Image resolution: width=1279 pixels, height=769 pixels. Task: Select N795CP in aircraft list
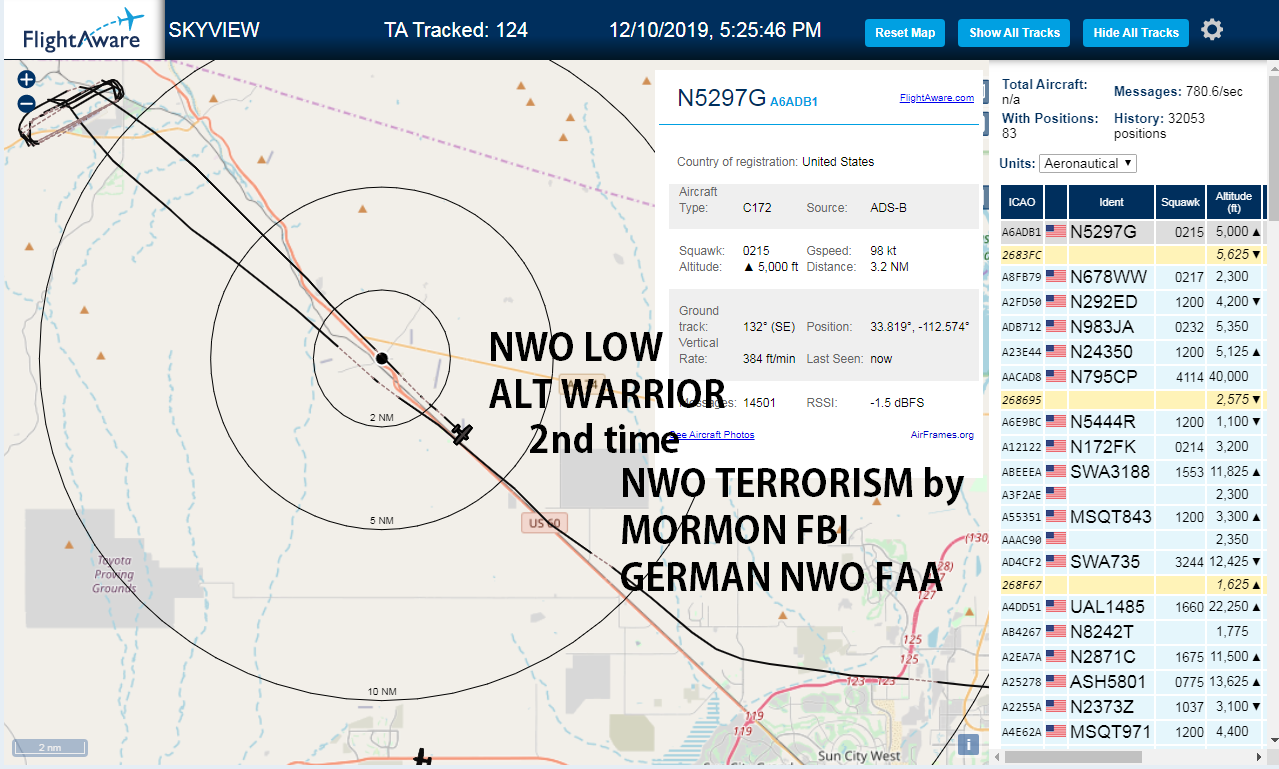point(1104,377)
